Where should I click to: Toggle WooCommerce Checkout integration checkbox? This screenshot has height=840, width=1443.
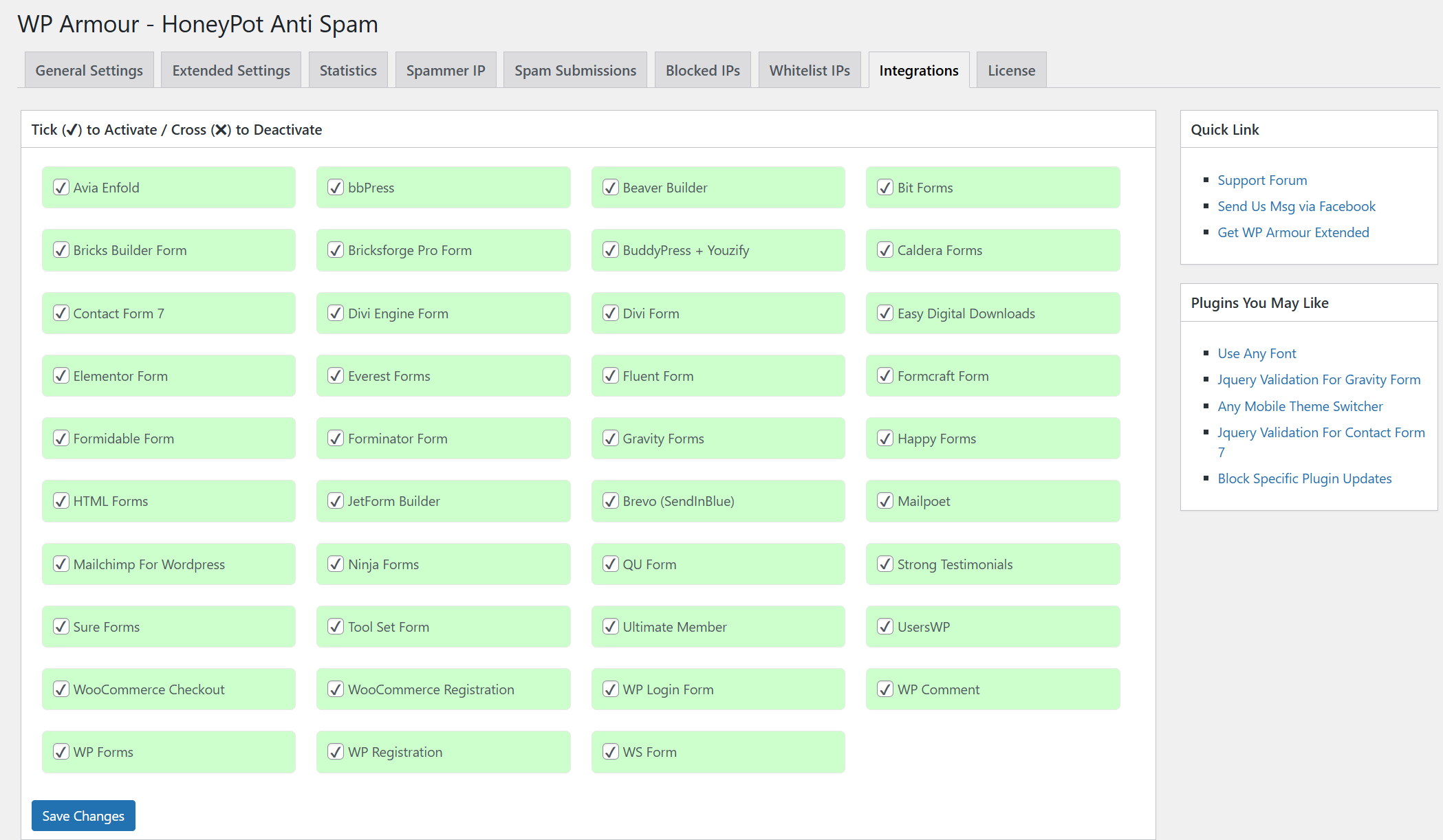61,689
